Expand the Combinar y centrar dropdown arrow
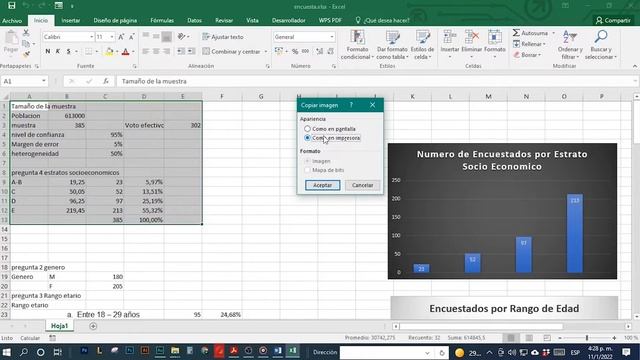This screenshot has height=360, width=640. coord(266,51)
